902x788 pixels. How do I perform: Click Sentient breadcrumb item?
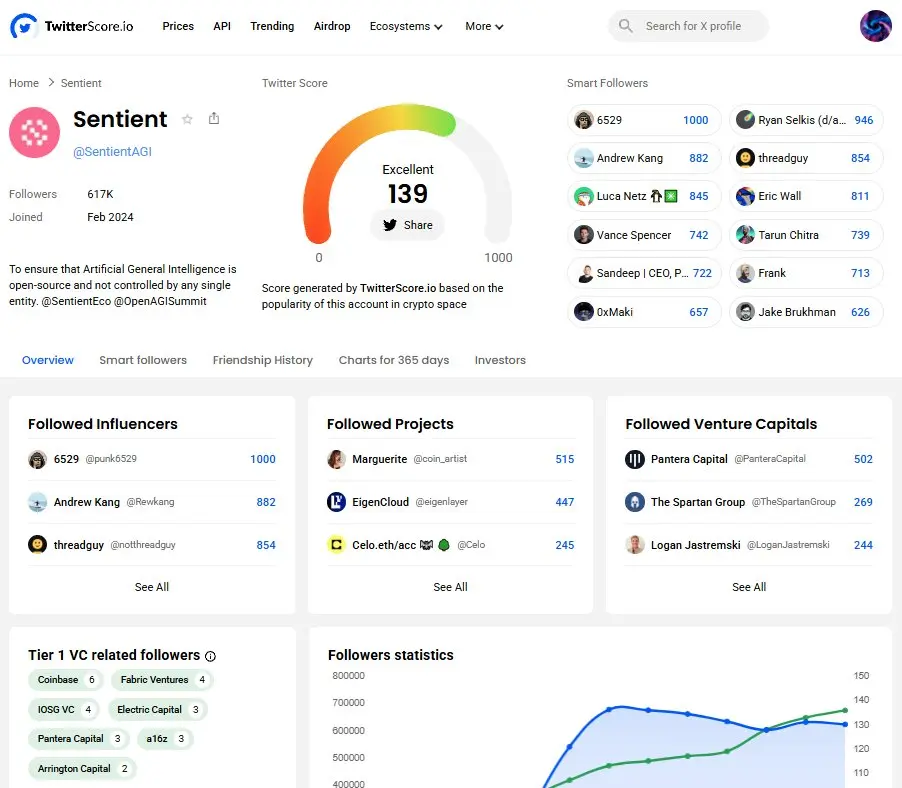pos(81,83)
